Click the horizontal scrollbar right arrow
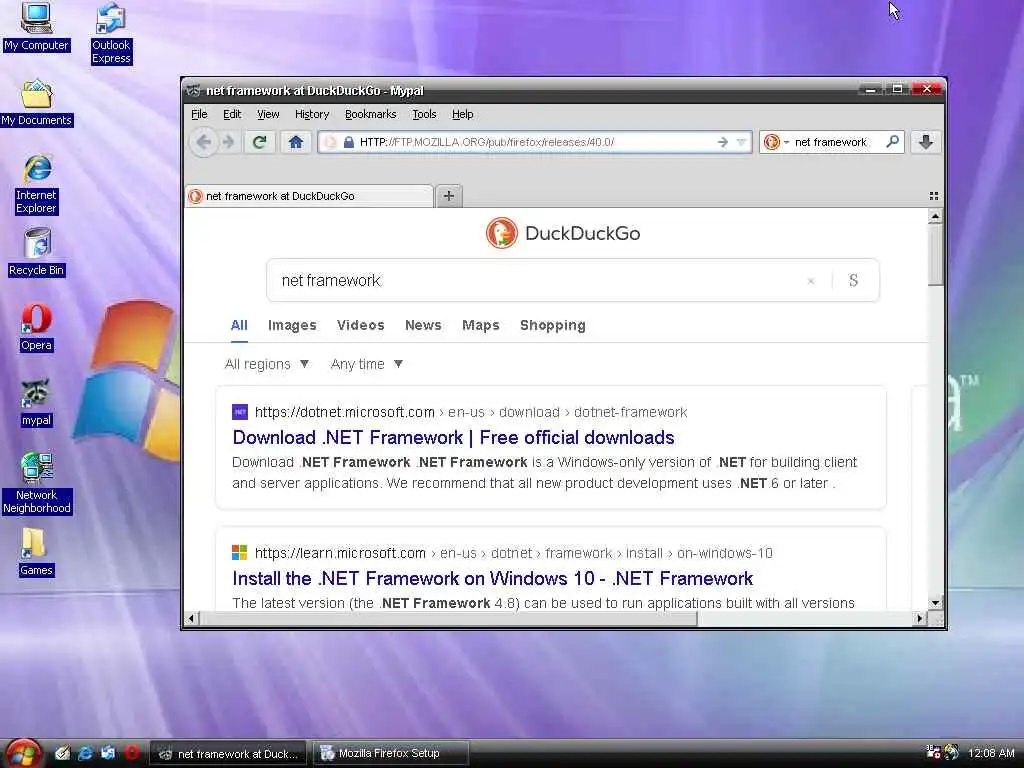Screen dimensions: 1024x768 tap(920, 618)
